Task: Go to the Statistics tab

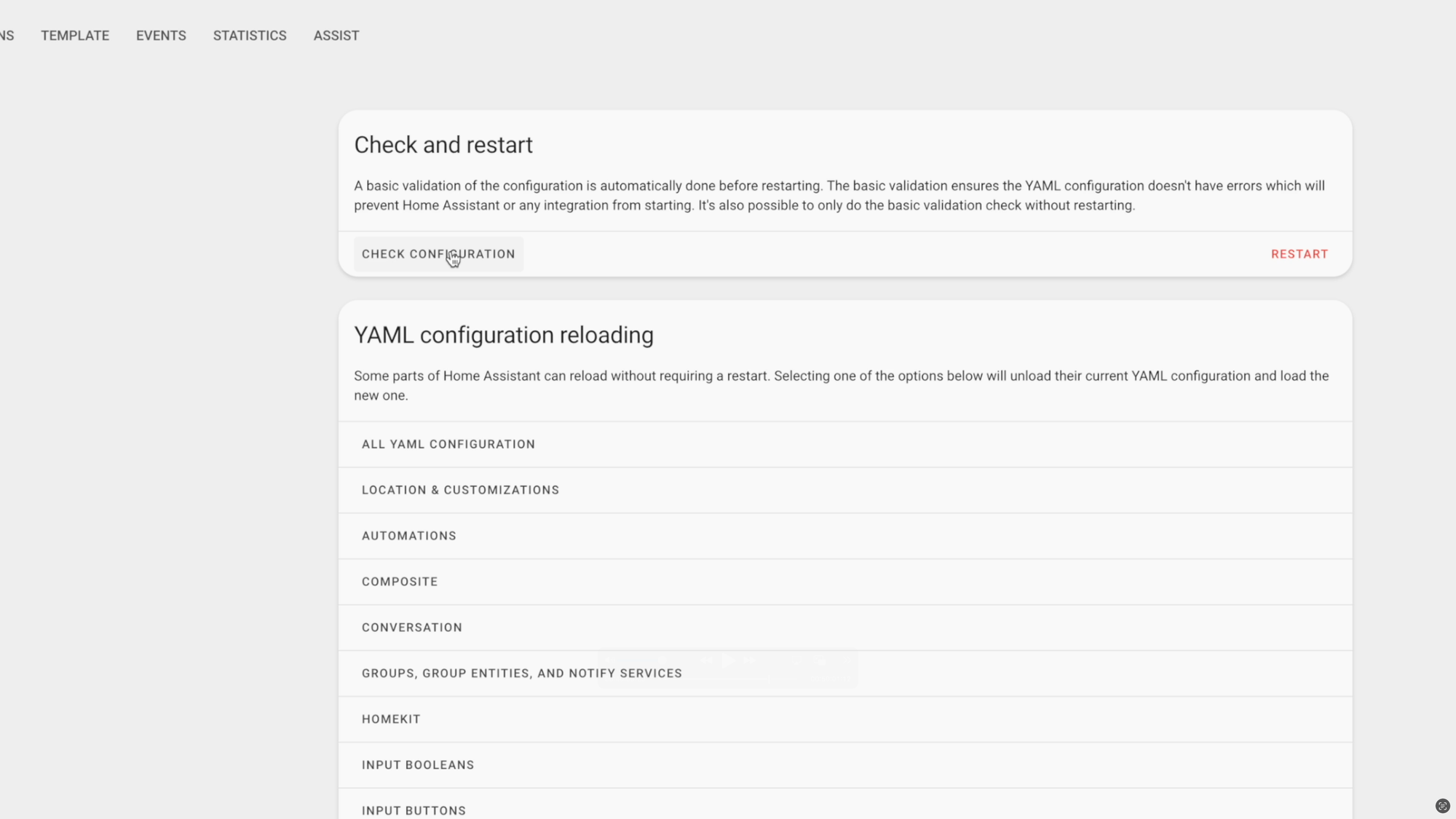Action: [x=250, y=35]
